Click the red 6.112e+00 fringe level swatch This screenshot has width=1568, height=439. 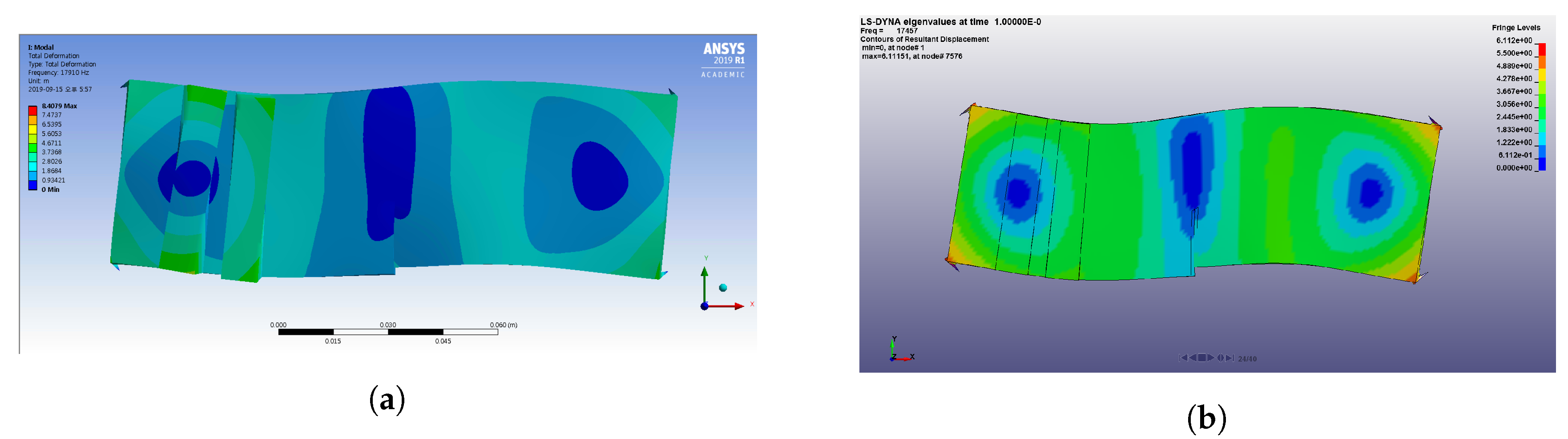1541,49
